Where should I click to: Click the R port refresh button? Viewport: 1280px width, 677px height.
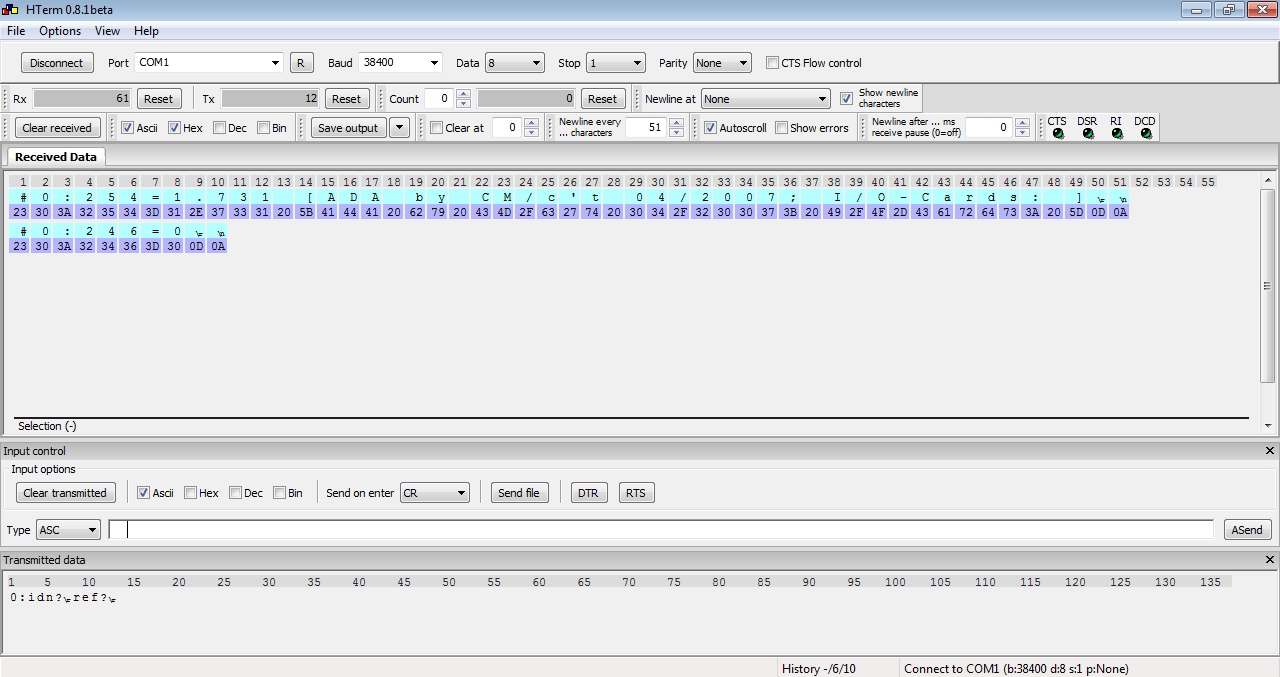[x=301, y=63]
